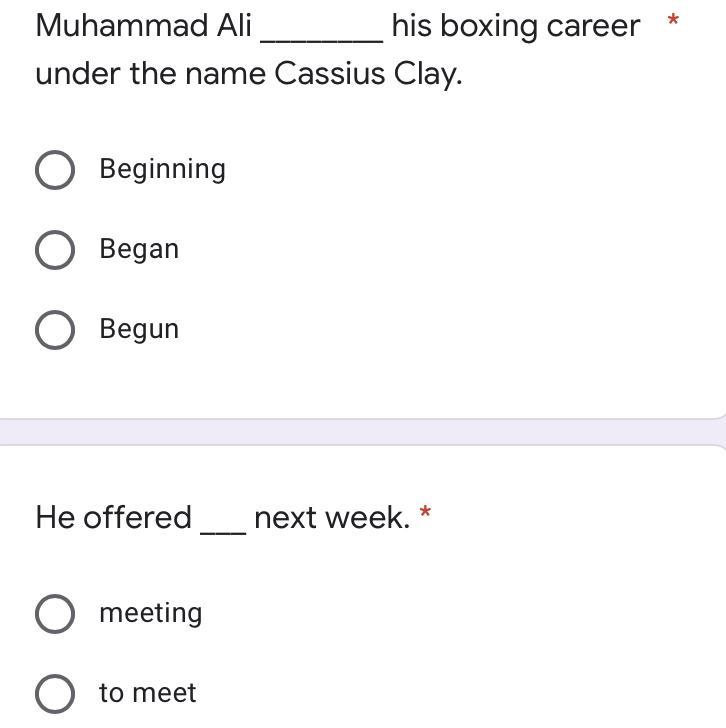
Task: Click the words 'his boxing career'
Action: 515,26
